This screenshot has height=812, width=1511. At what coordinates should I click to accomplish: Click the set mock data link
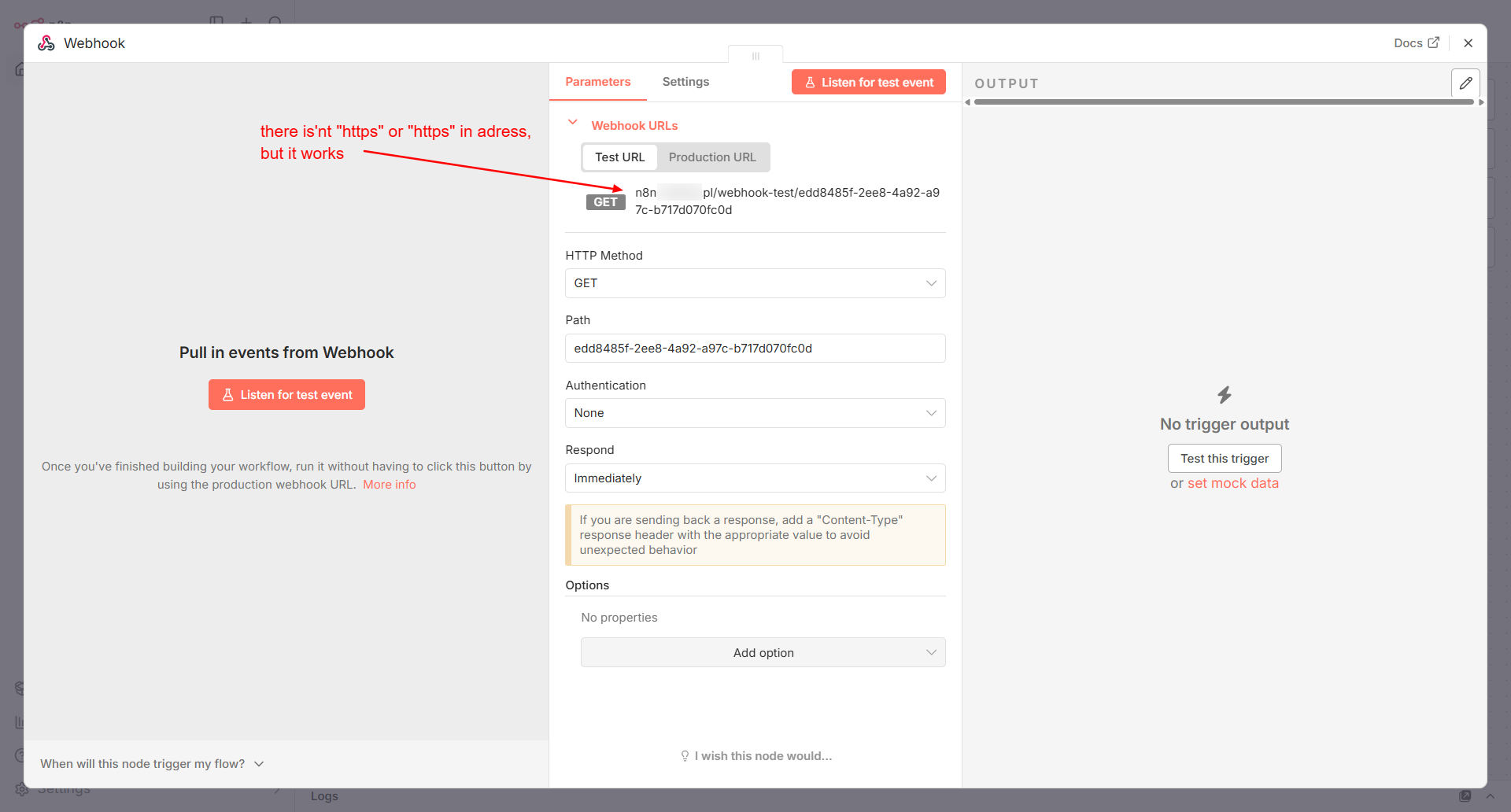tap(1233, 483)
